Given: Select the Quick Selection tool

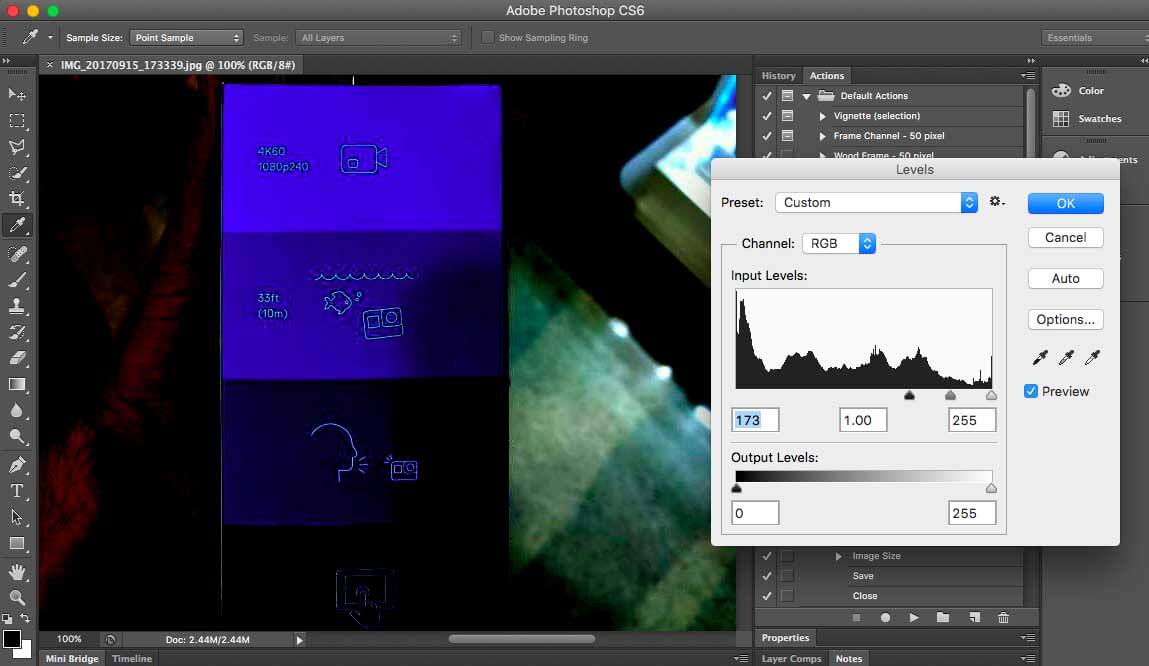Looking at the screenshot, I should point(17,173).
